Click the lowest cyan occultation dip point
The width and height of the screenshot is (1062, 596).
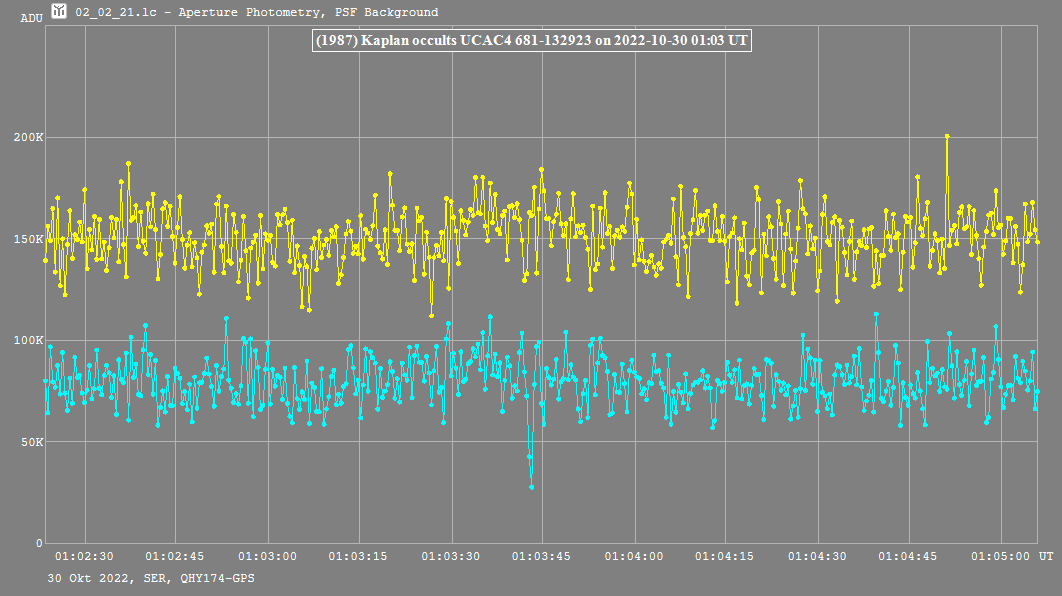coord(531,487)
